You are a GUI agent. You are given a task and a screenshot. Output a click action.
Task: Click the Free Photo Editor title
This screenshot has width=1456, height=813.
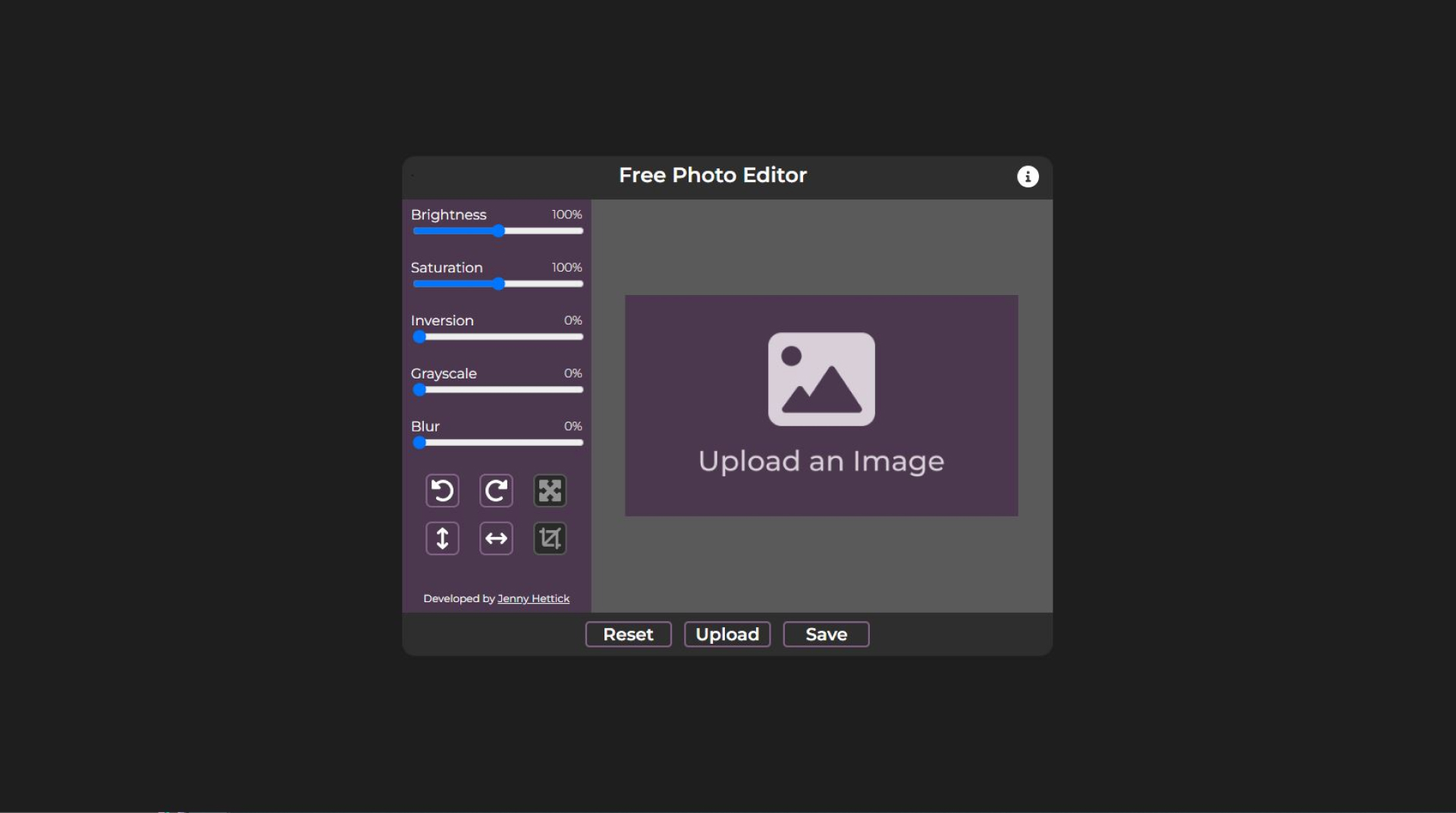click(712, 175)
